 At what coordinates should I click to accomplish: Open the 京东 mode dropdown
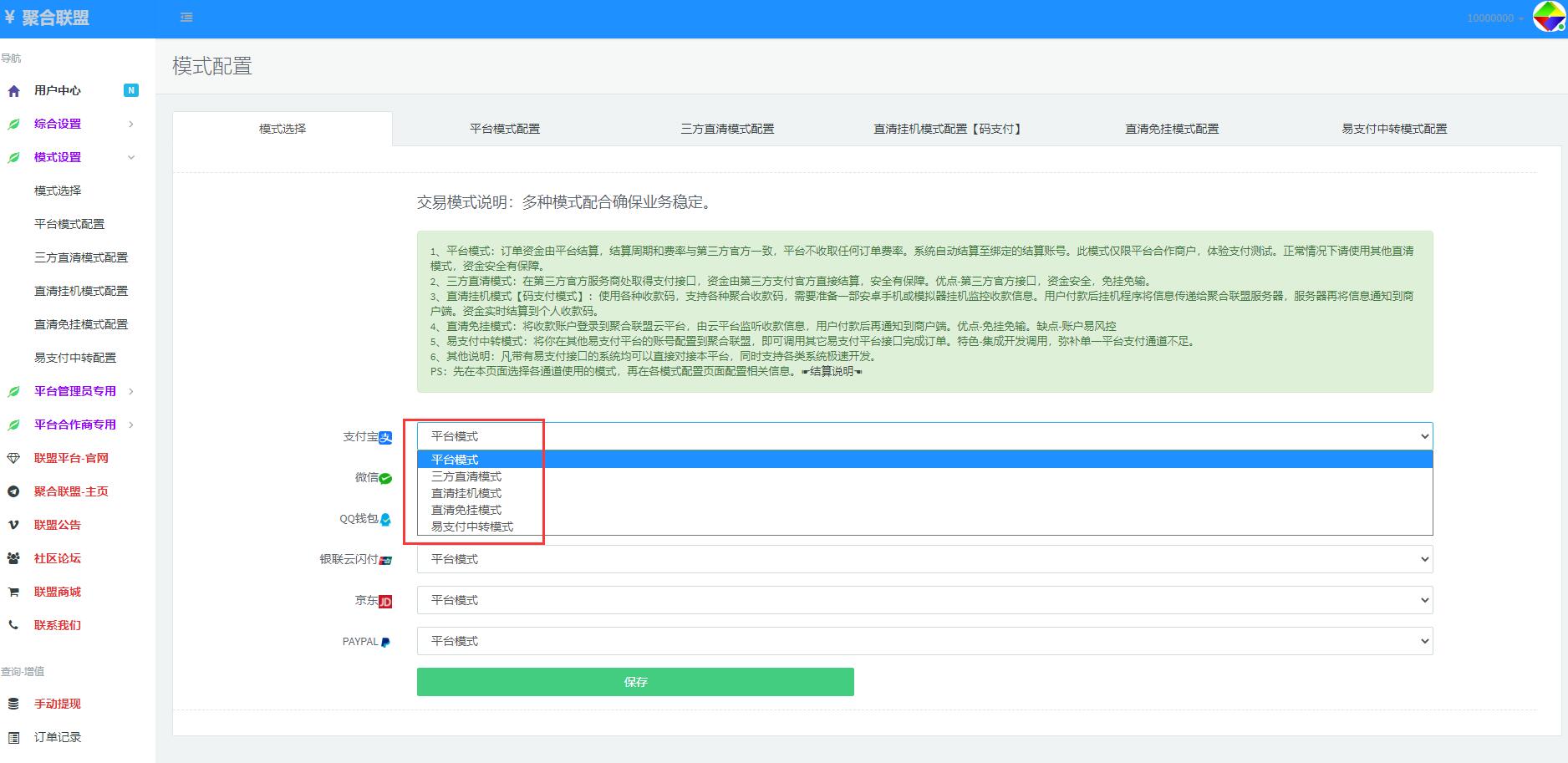point(924,600)
